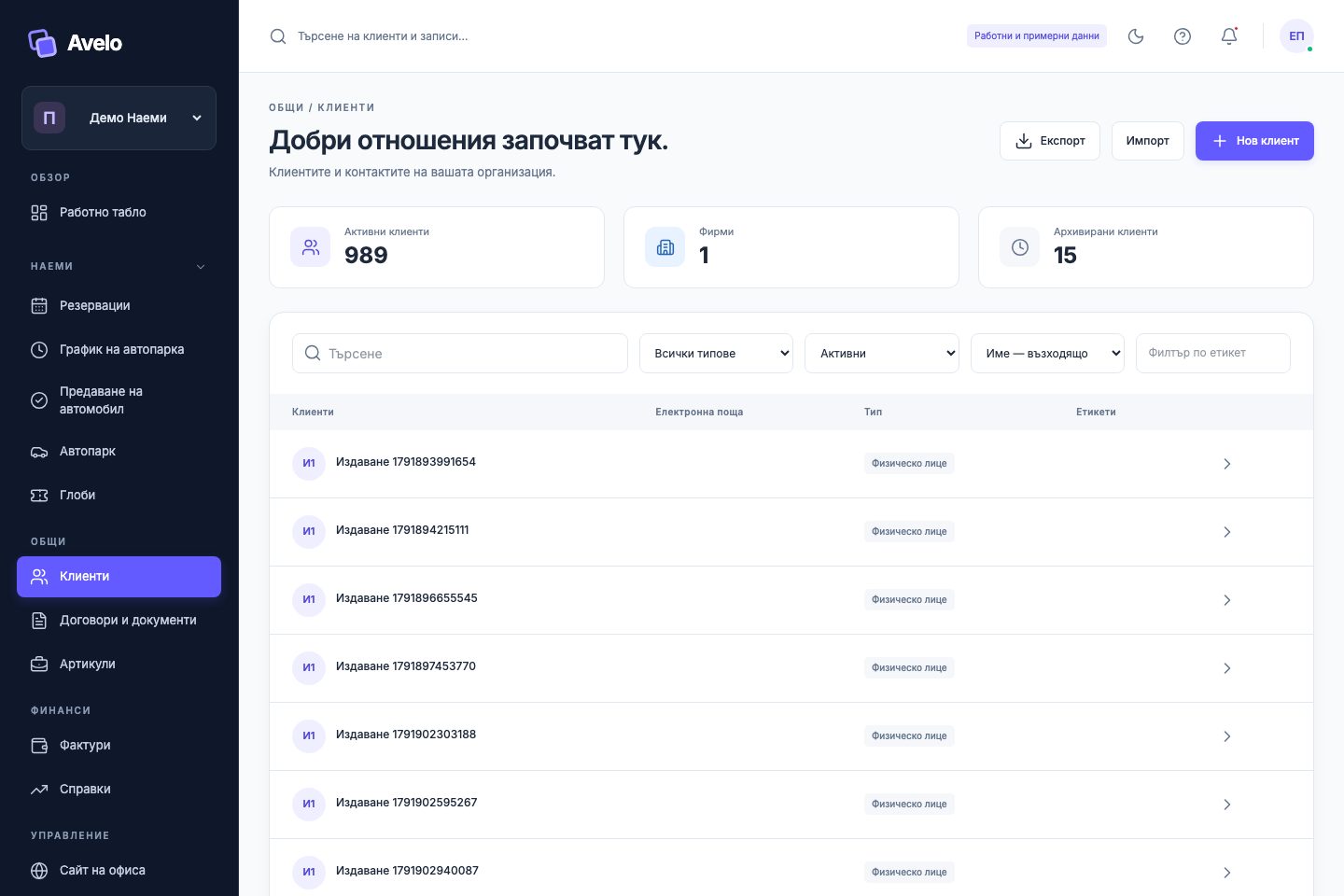
Task: Click the Договори и документи file icon
Action: [39, 621]
